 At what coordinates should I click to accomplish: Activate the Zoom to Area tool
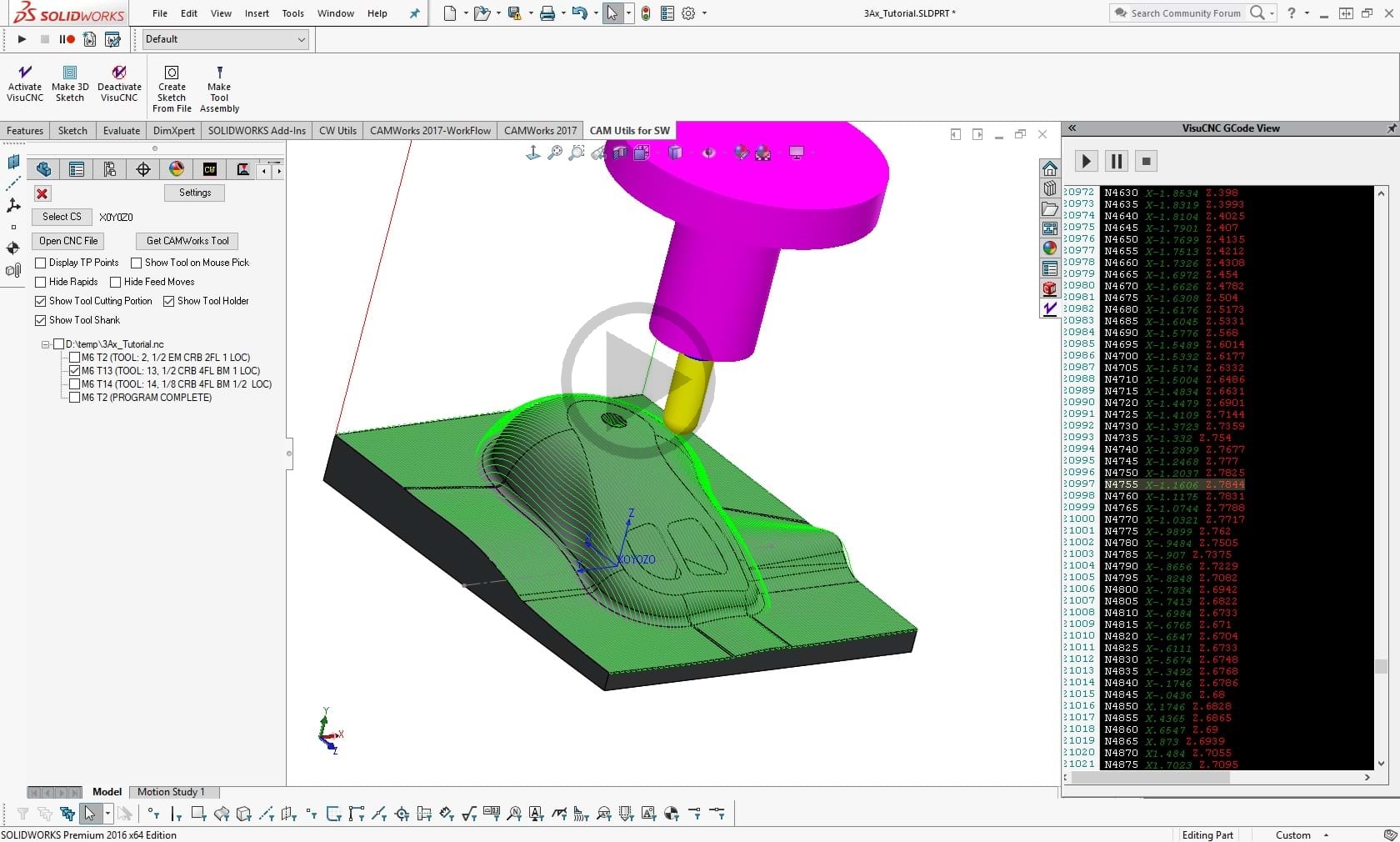tap(576, 153)
